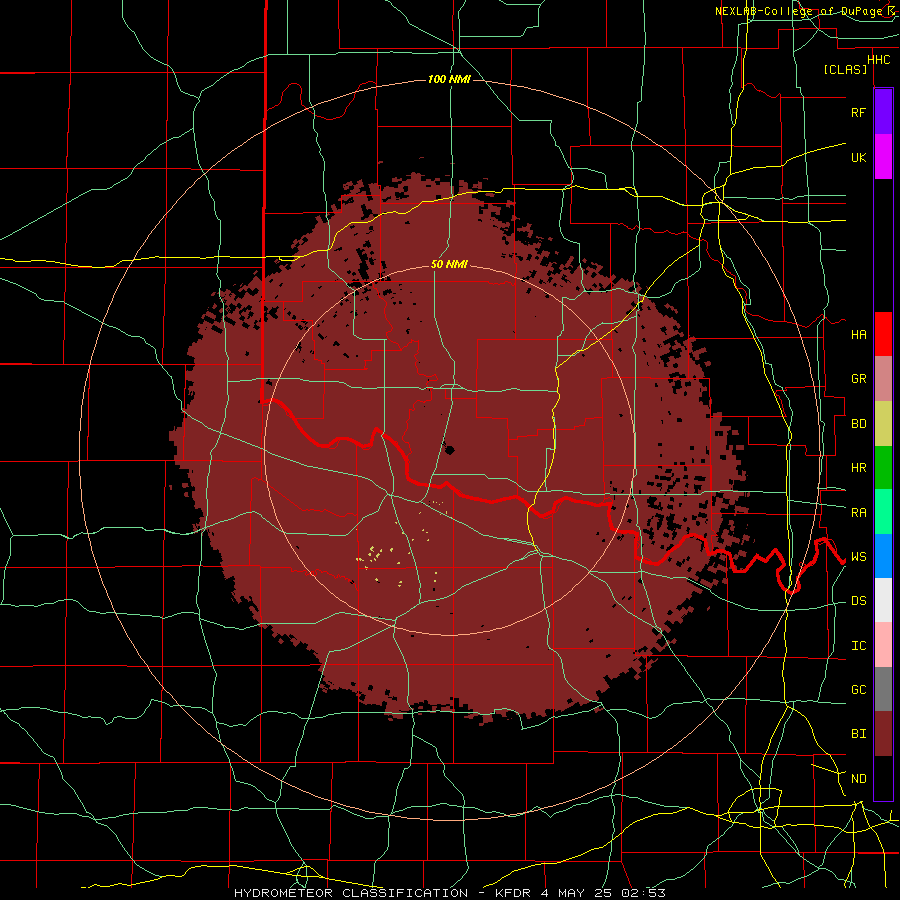Click the Hydrometeor Classification KFDR caption
This screenshot has width=900, height=900.
click(450, 893)
